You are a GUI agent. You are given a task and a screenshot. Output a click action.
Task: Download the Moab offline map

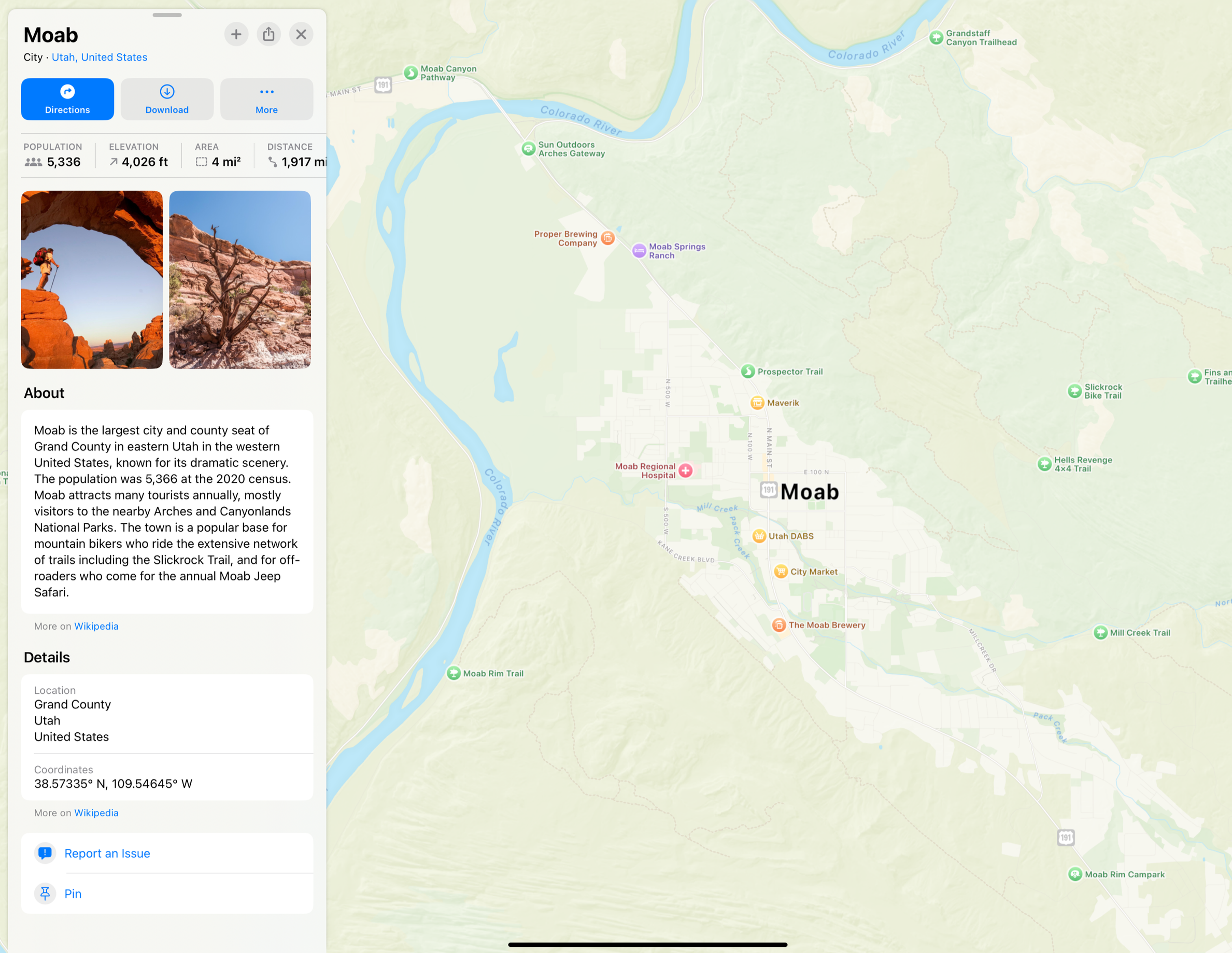point(167,99)
